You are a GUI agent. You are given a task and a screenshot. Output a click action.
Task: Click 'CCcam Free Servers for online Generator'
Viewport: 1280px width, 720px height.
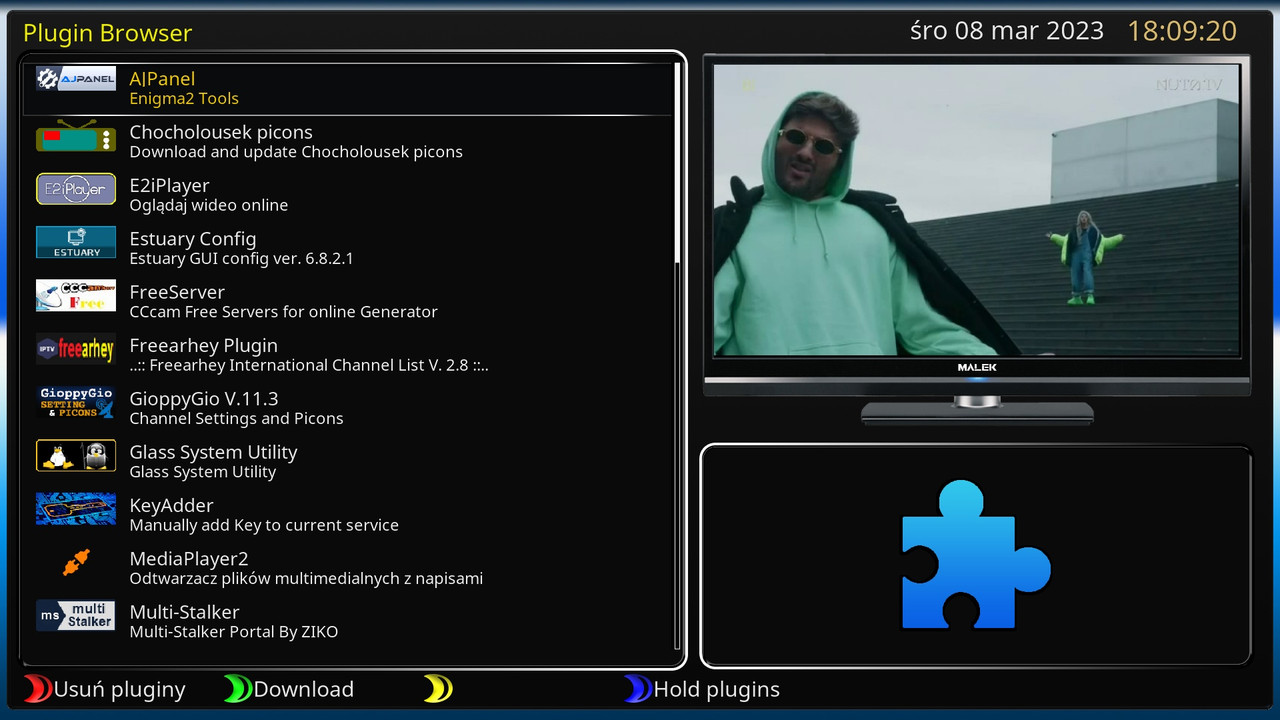pos(283,312)
